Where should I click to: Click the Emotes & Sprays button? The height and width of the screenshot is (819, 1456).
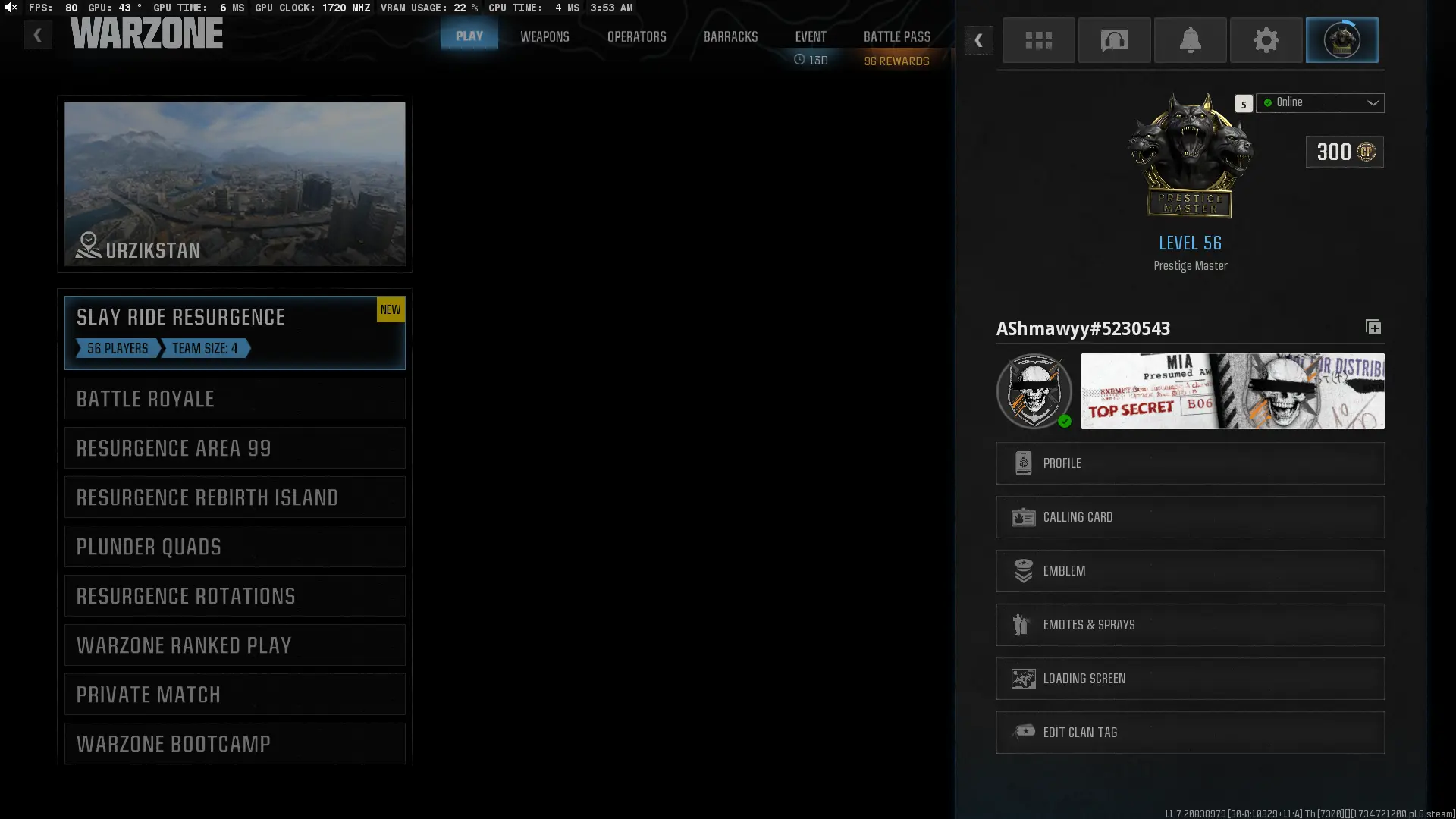pos(1190,625)
